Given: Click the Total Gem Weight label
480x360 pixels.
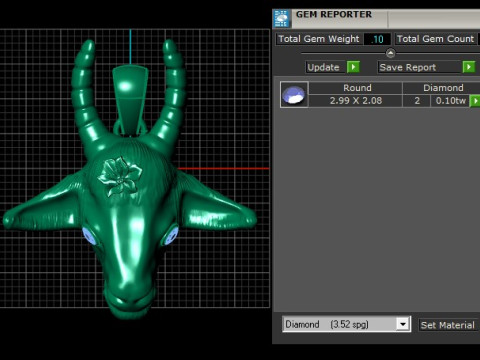Looking at the screenshot, I should (x=319, y=39).
